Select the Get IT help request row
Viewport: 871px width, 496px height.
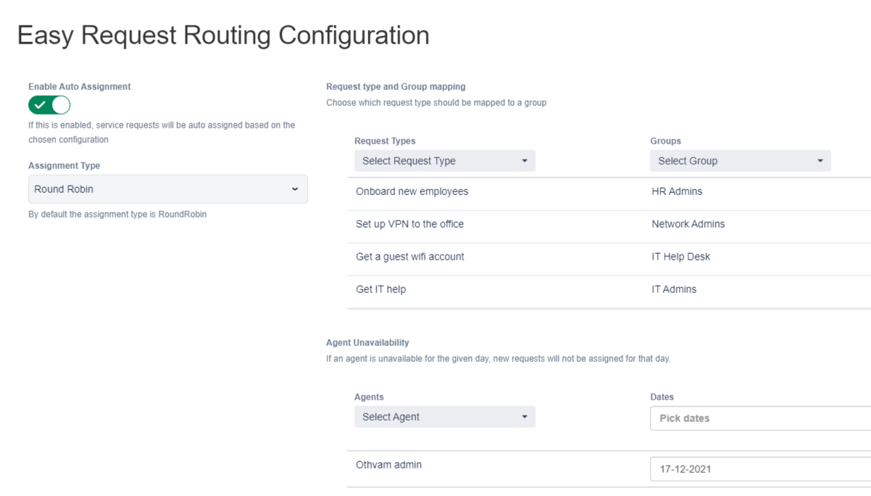pos(381,290)
